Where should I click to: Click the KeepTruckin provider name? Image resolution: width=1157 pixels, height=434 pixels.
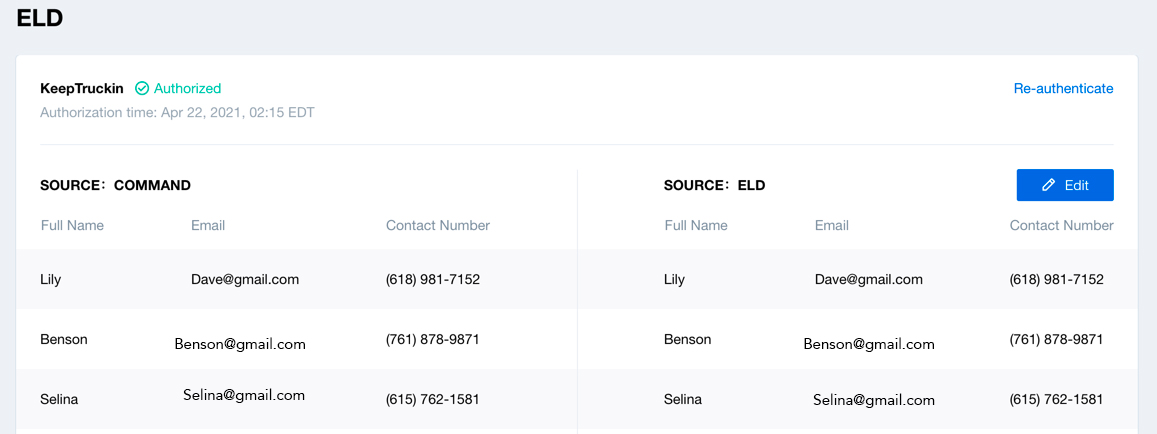(82, 88)
